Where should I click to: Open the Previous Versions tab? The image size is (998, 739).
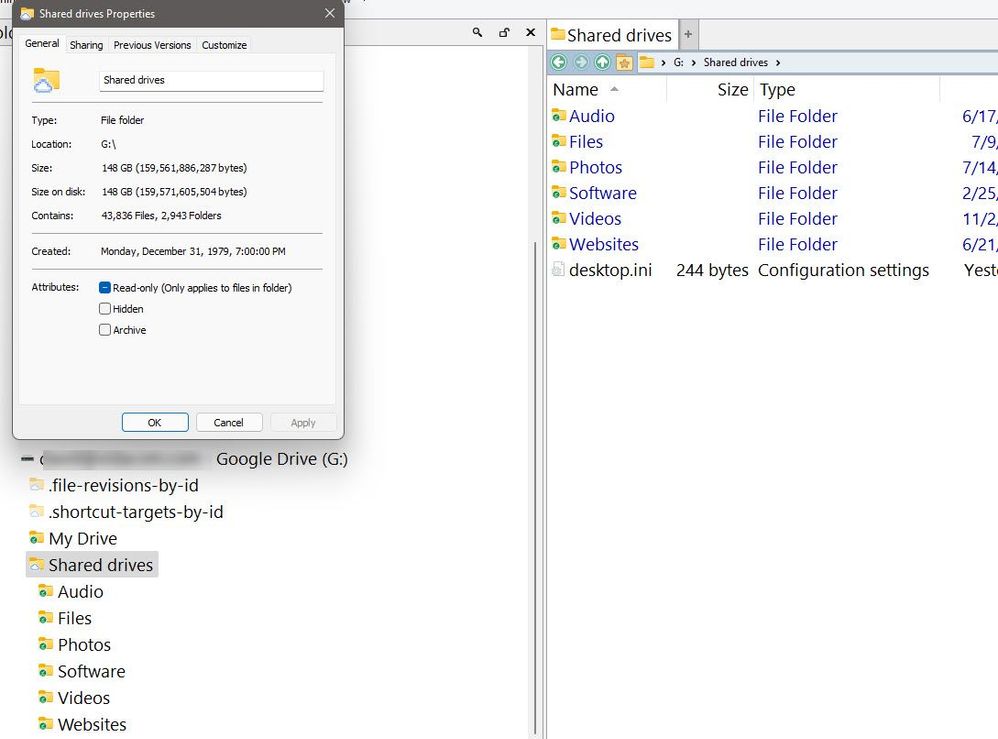click(152, 45)
